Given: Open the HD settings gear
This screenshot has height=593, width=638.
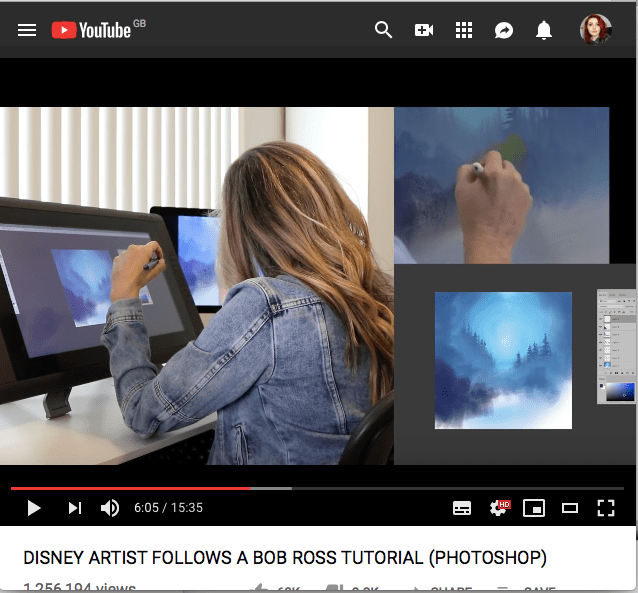Looking at the screenshot, I should coord(499,508).
